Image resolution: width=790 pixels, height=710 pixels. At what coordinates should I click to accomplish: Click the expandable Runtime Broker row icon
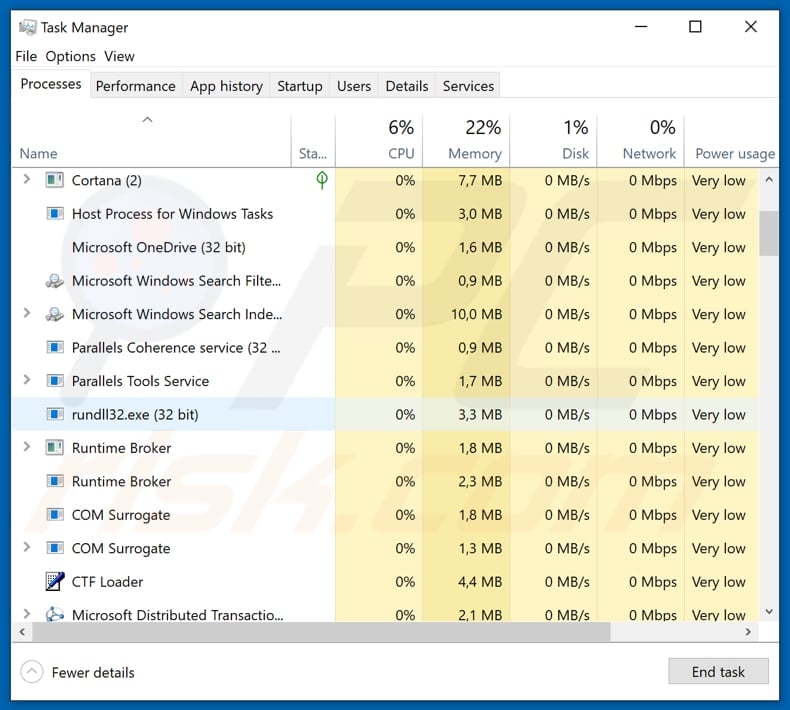(x=54, y=447)
